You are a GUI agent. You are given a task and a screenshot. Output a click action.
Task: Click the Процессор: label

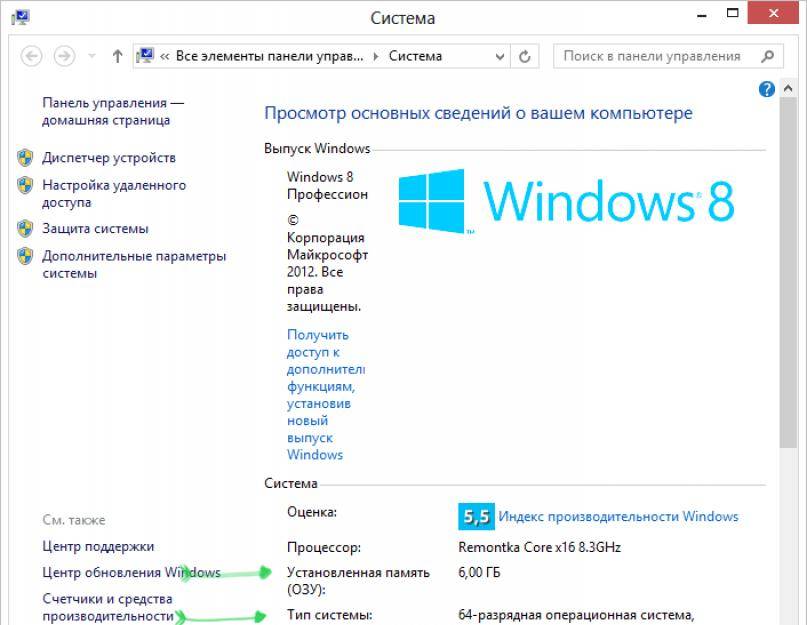pyautogui.click(x=324, y=547)
